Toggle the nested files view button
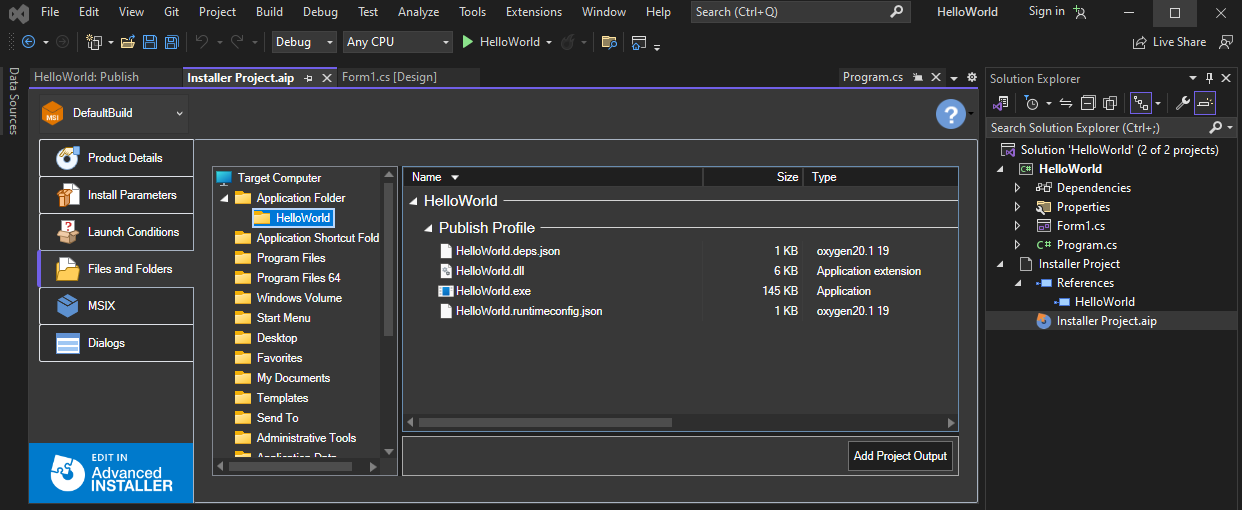The width and height of the screenshot is (1242, 510). (1141, 103)
